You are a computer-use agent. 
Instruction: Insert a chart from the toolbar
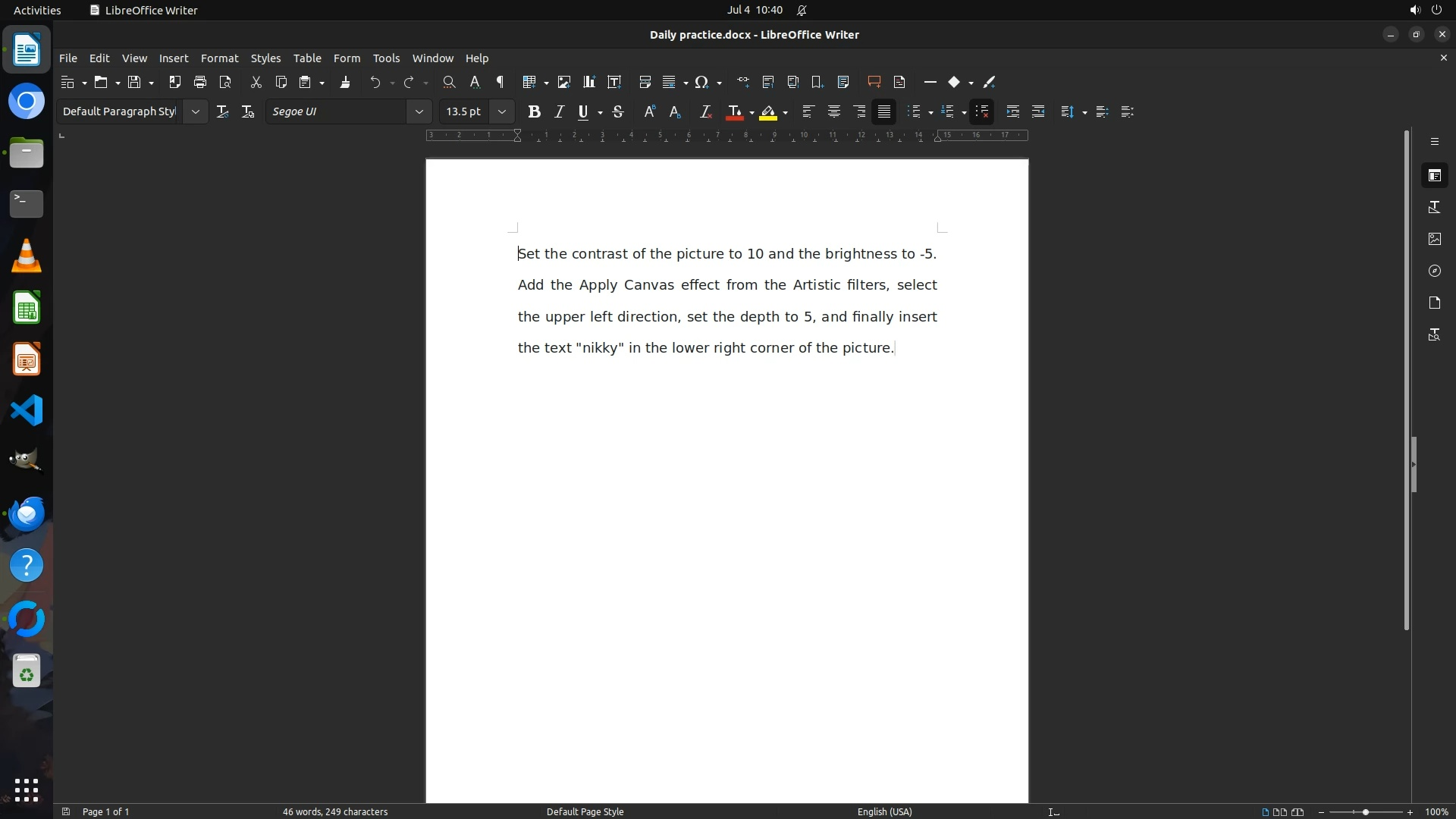point(588,82)
